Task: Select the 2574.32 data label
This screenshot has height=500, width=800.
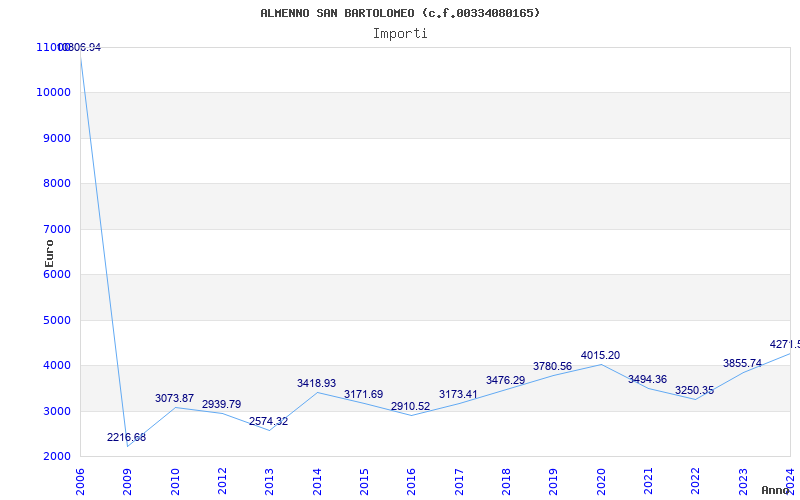Action: pyautogui.click(x=268, y=422)
